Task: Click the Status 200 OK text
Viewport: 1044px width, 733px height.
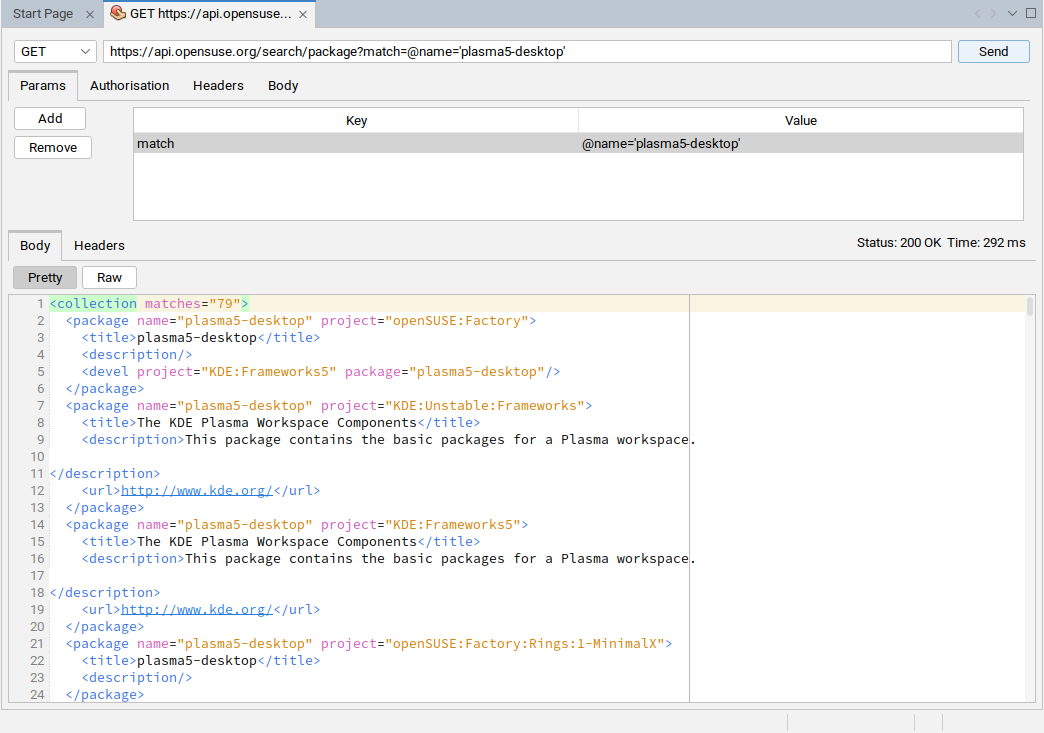Action: (x=899, y=242)
